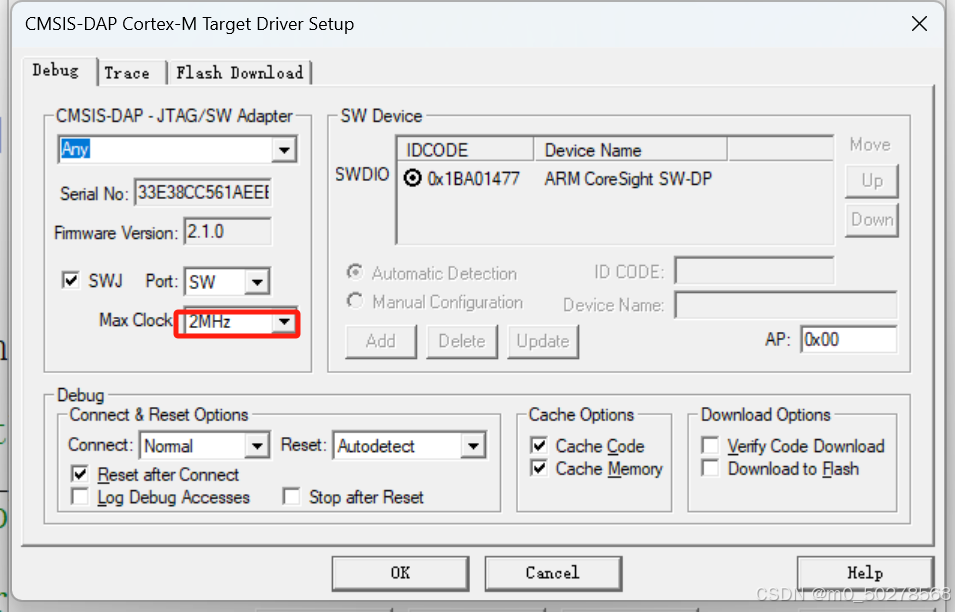Disable Cache Memory caching

[x=538, y=467]
